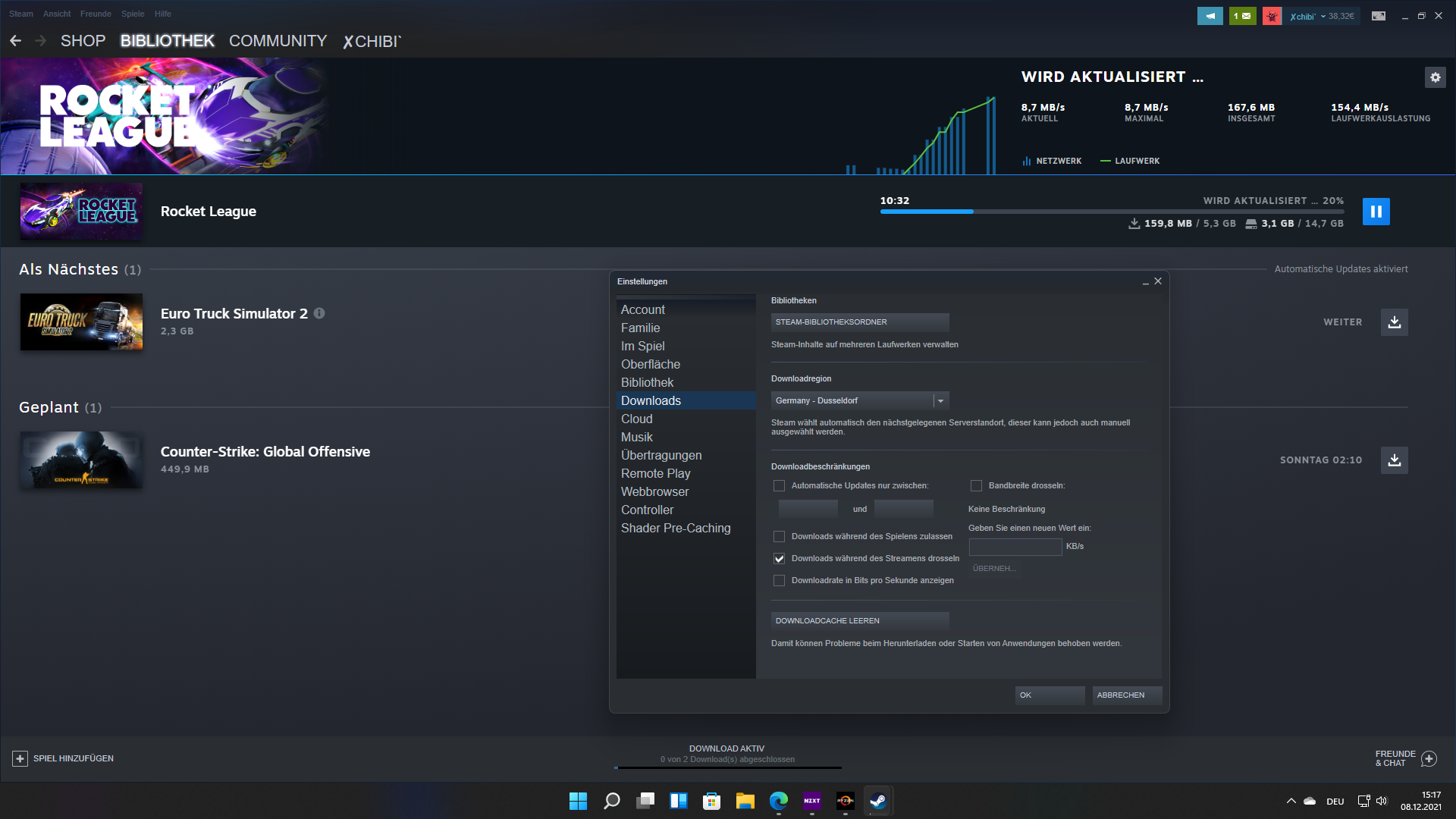Open Windows search from taskbar
Screen dimensions: 1456x819
click(x=611, y=801)
